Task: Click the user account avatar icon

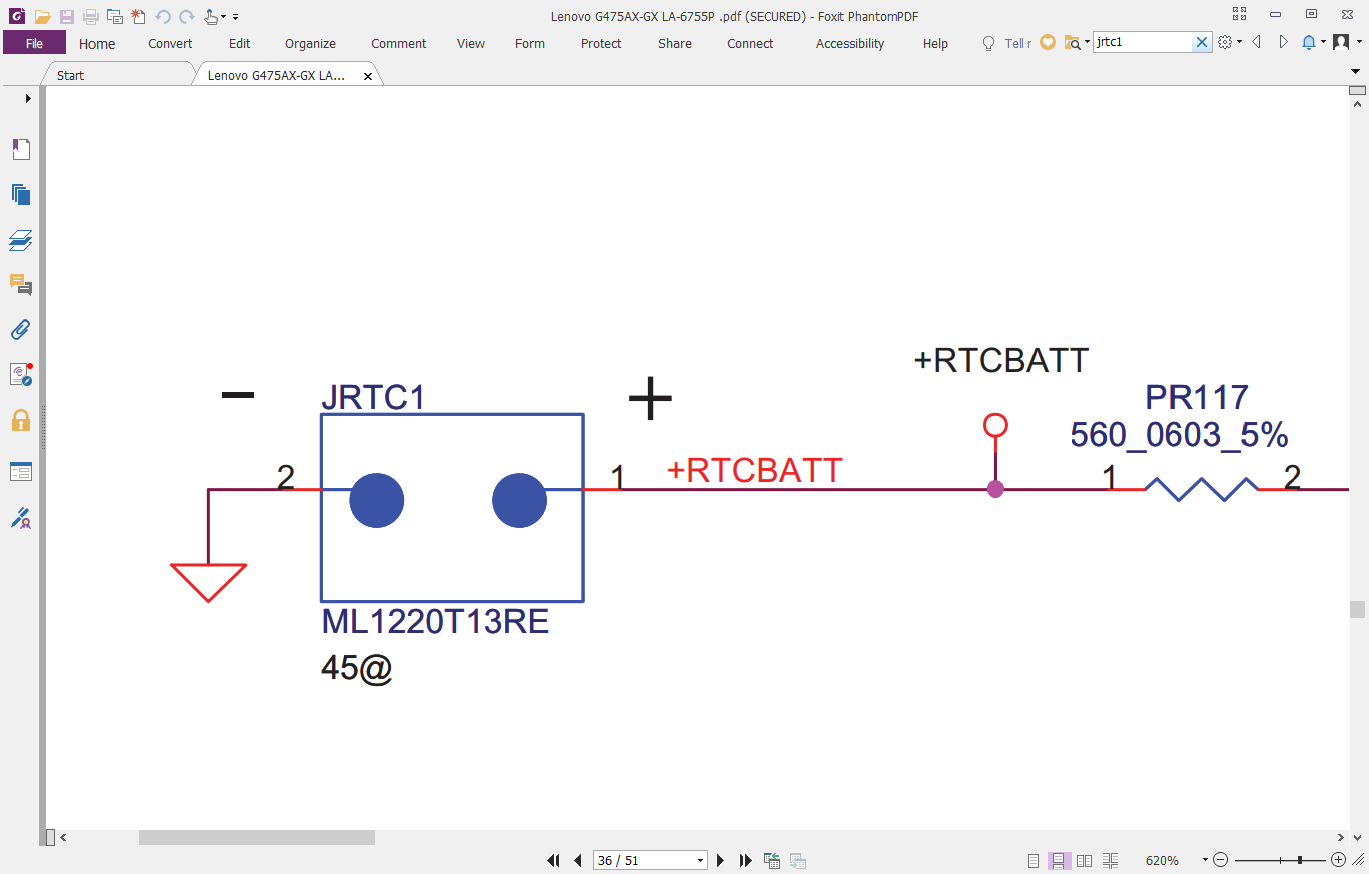Action: pos(1340,42)
